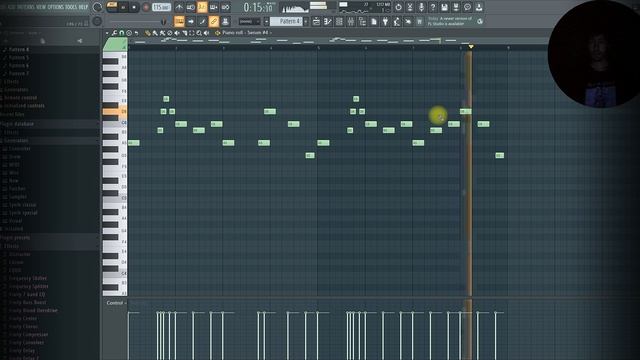
Task: Click the highlighted D6 piano key
Action: (115, 111)
